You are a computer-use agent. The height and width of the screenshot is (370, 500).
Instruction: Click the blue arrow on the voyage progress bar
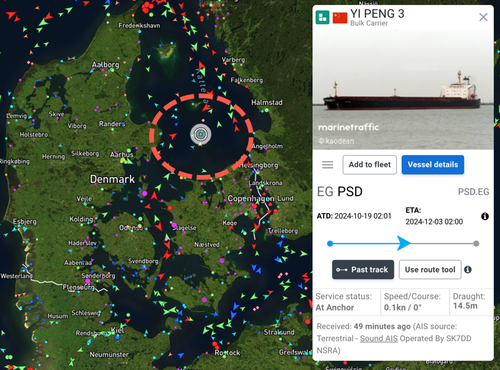coord(404,243)
